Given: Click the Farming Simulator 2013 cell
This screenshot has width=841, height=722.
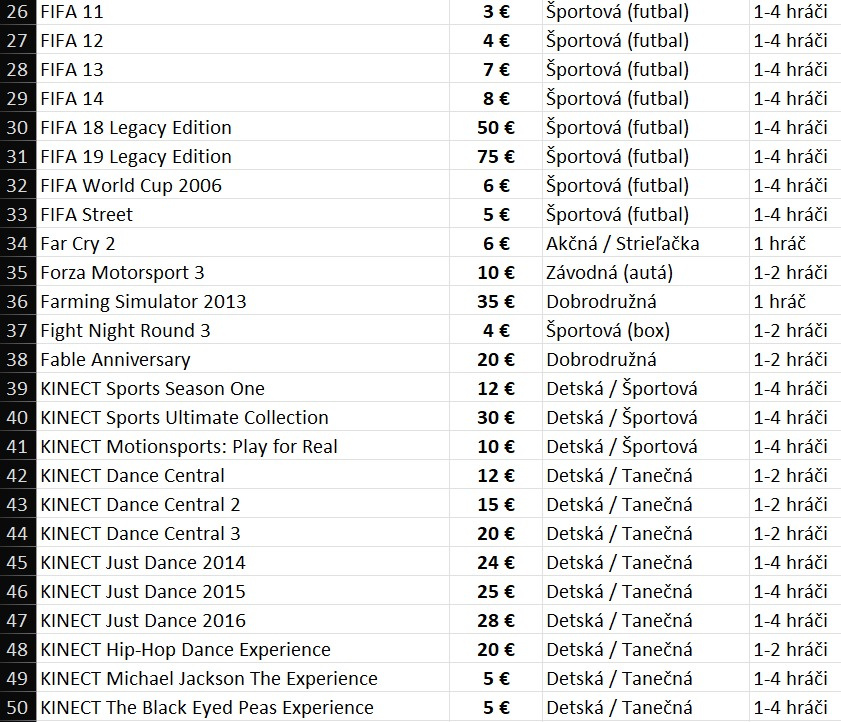Looking at the screenshot, I should [143, 302].
